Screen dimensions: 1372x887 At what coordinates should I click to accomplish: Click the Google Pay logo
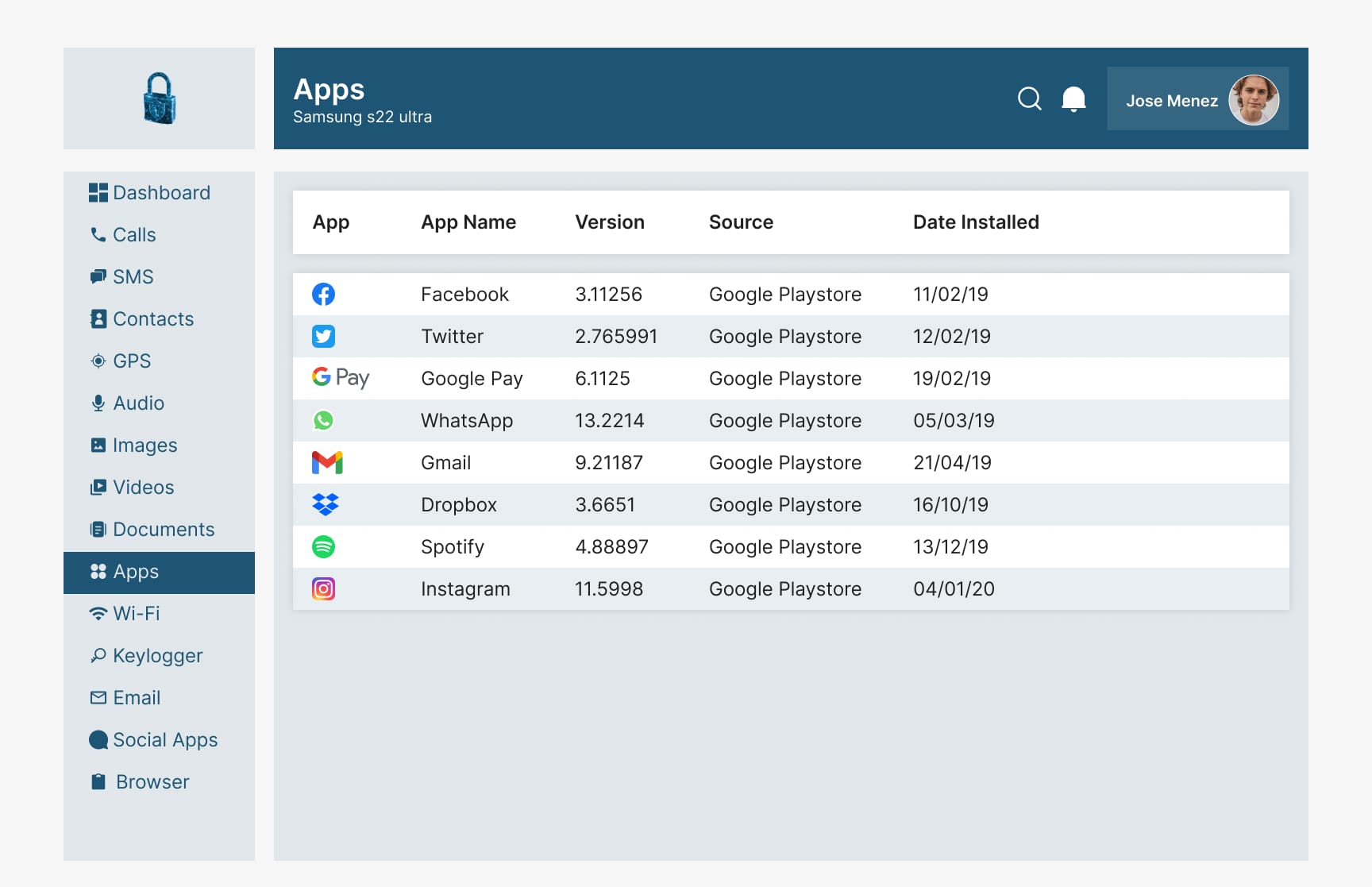pyautogui.click(x=341, y=378)
